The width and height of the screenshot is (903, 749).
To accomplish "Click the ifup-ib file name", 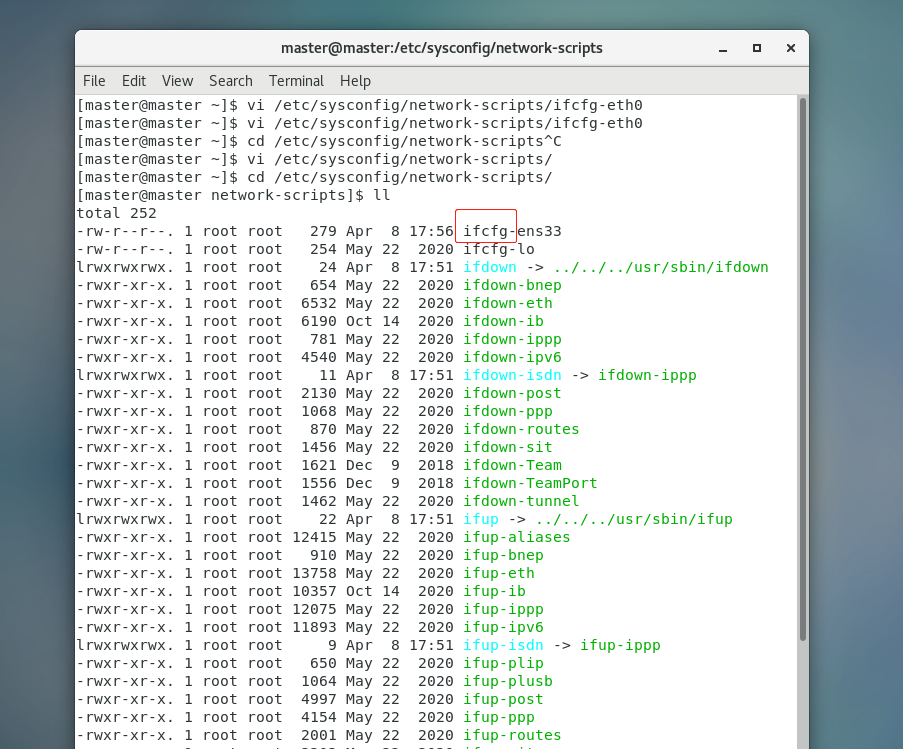I will (494, 591).
